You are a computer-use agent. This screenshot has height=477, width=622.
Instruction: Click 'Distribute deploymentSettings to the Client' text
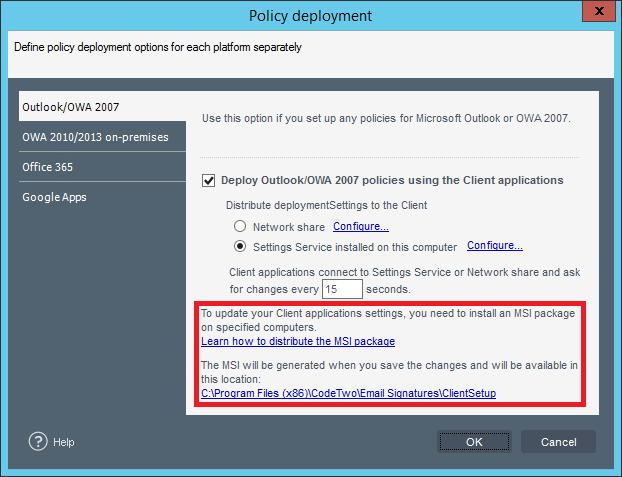[326, 205]
